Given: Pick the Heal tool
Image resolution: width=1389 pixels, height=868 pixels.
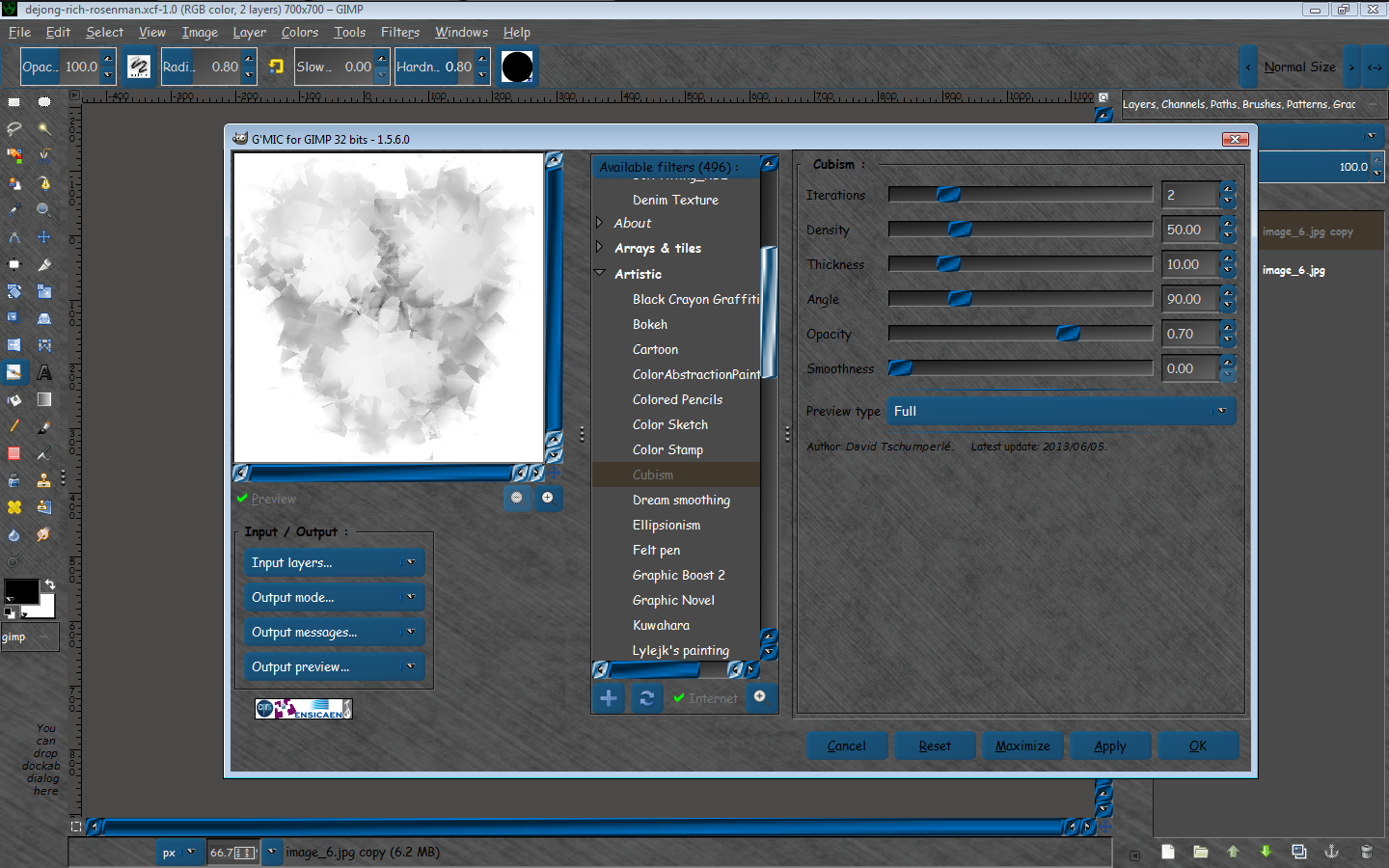Looking at the screenshot, I should tap(14, 507).
